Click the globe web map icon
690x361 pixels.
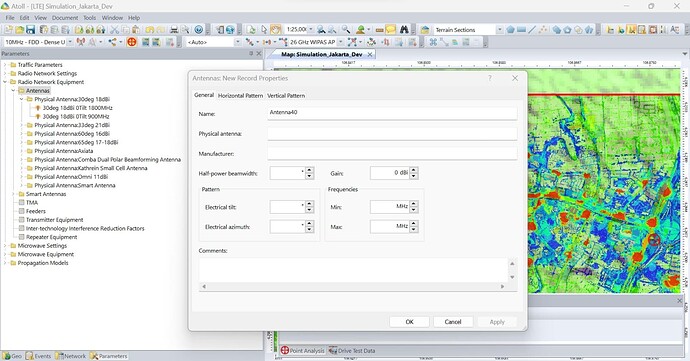click(x=230, y=29)
